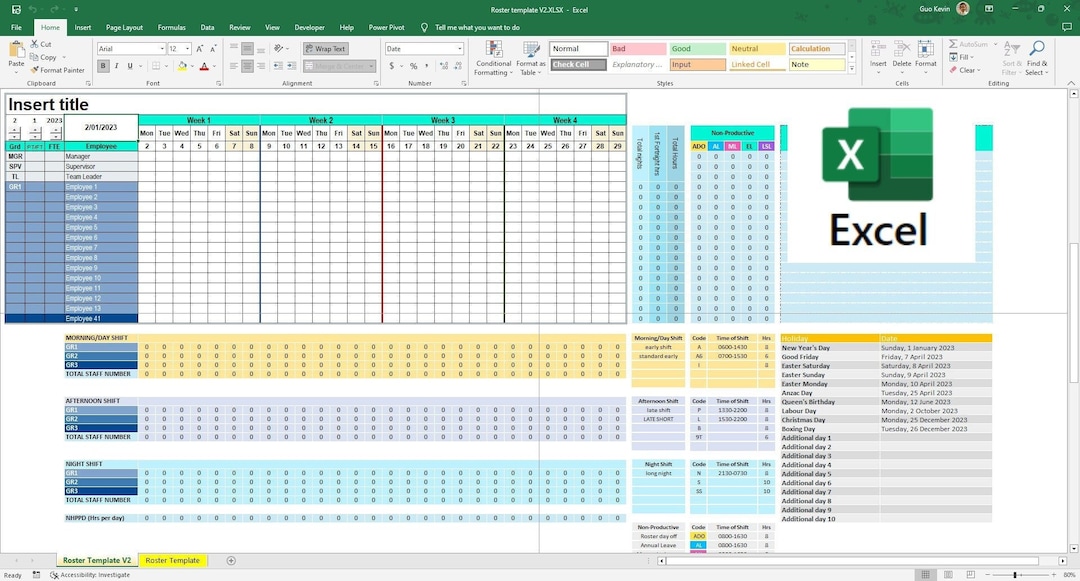
Task: Expand Font Color dropdown arrow
Action: (214, 66)
